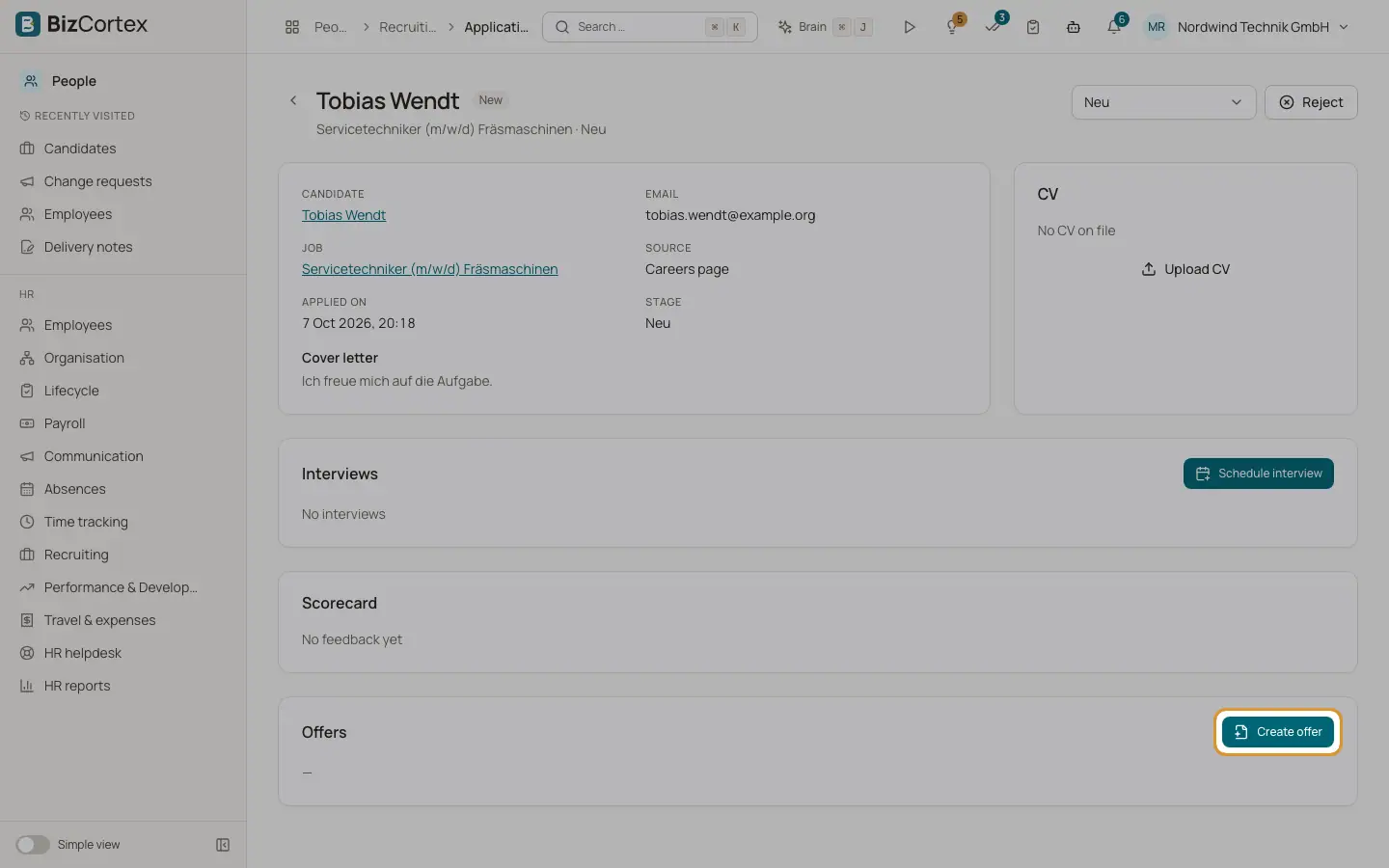
Task: Open Employees under the HR section
Action: pyautogui.click(x=123, y=325)
